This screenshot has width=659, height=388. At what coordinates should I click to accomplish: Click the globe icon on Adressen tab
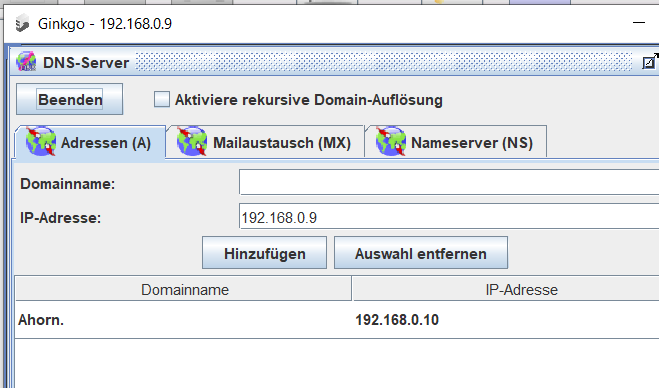click(41, 142)
